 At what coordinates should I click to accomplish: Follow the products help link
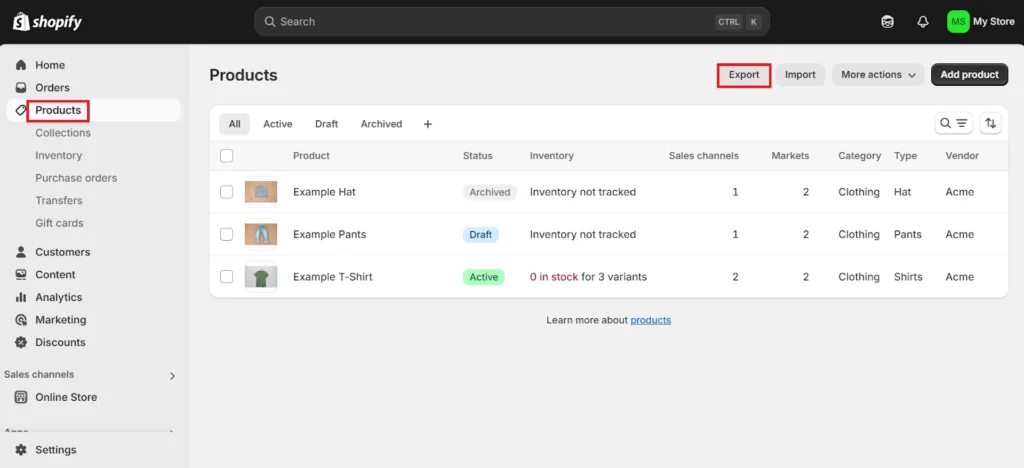(x=650, y=320)
